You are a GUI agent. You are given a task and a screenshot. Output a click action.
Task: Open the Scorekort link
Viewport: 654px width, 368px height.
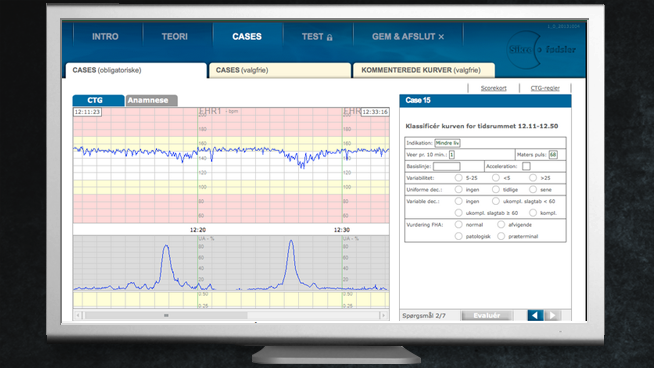click(x=493, y=88)
